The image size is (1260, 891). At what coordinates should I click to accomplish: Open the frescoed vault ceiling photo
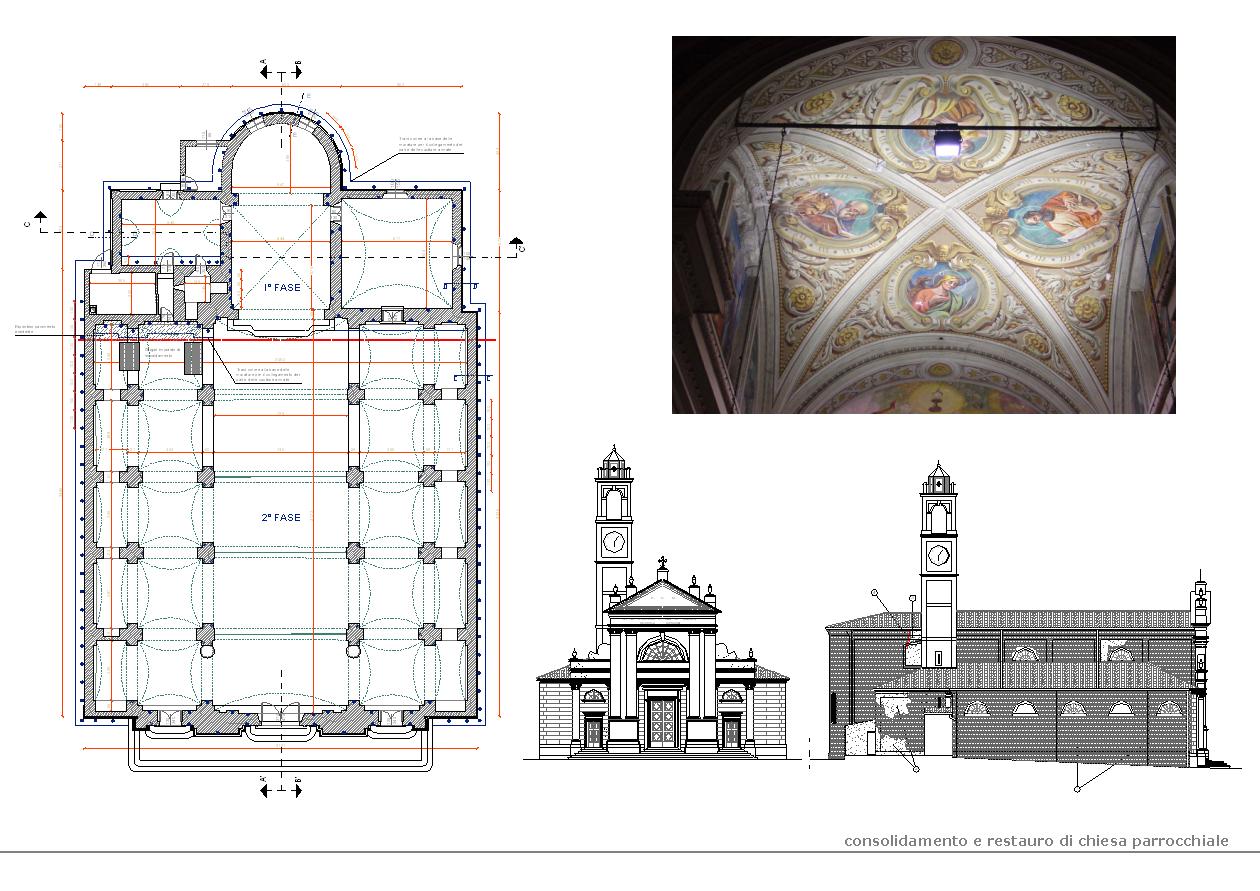pos(923,225)
